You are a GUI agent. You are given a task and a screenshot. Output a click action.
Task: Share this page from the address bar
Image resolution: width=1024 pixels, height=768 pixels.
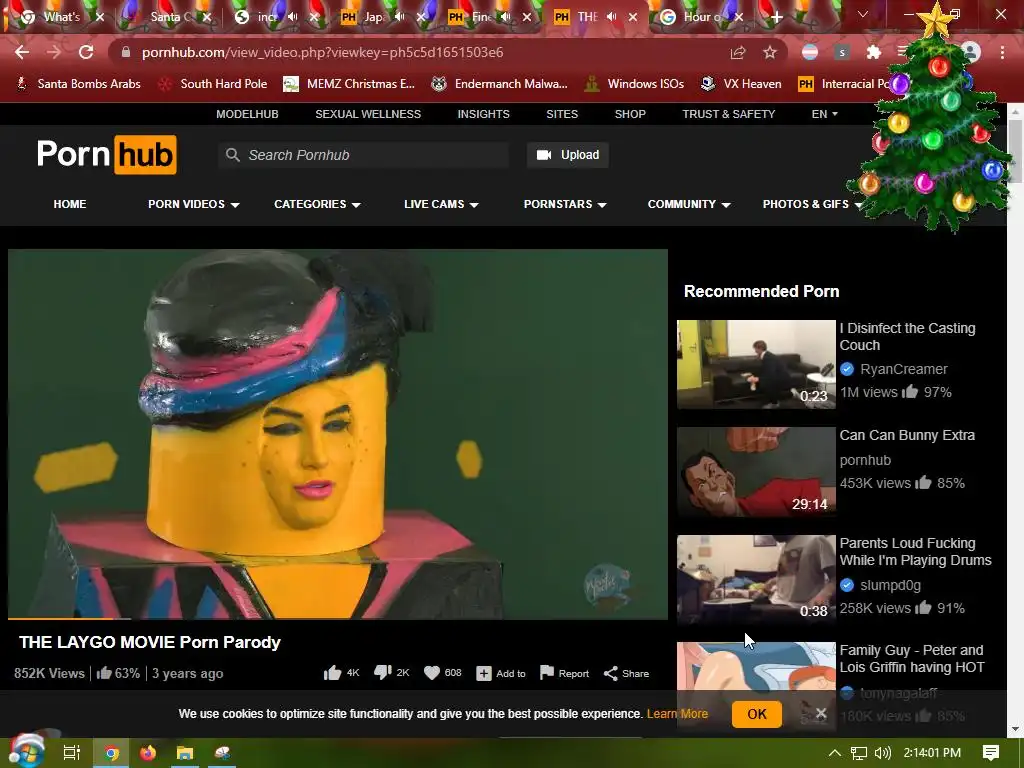click(738, 52)
